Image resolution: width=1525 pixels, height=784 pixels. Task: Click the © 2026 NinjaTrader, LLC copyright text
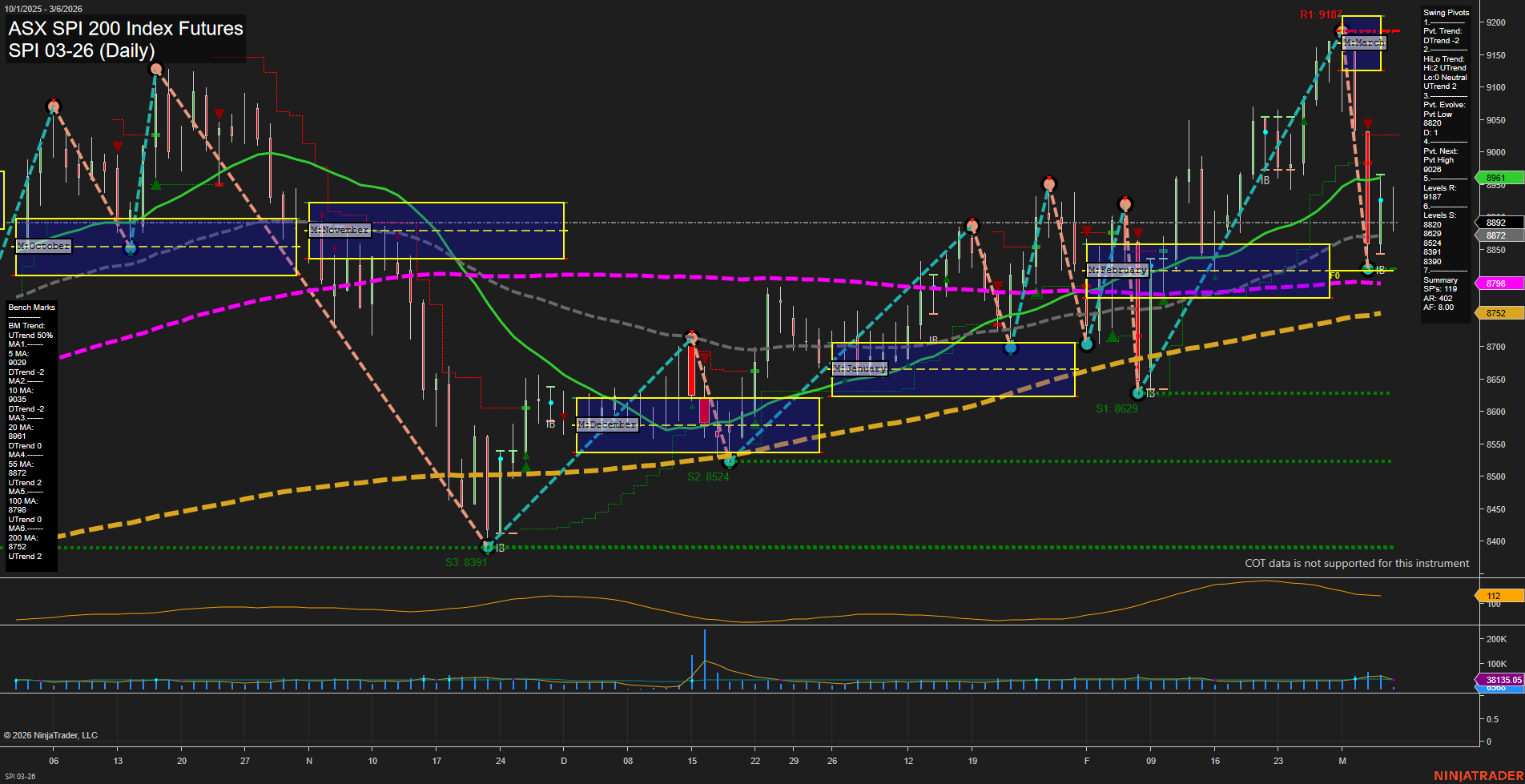(52, 735)
